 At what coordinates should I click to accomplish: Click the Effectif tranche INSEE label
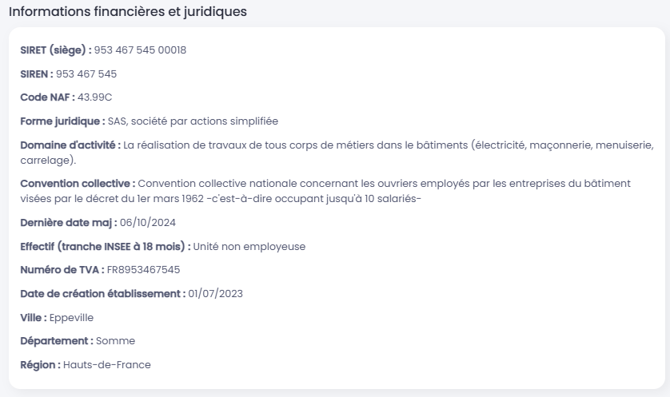(x=105, y=247)
